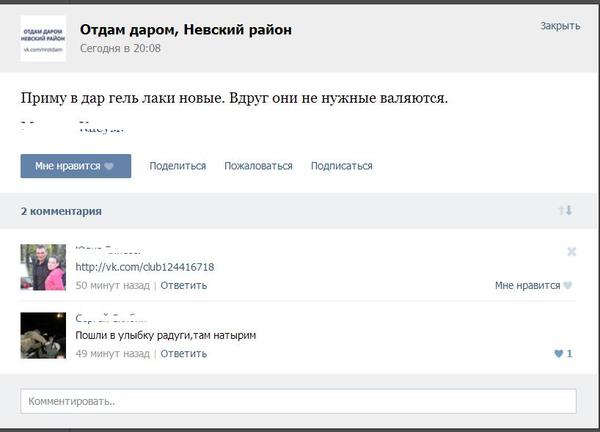Like the post with Мне нравится button

[x=76, y=166]
